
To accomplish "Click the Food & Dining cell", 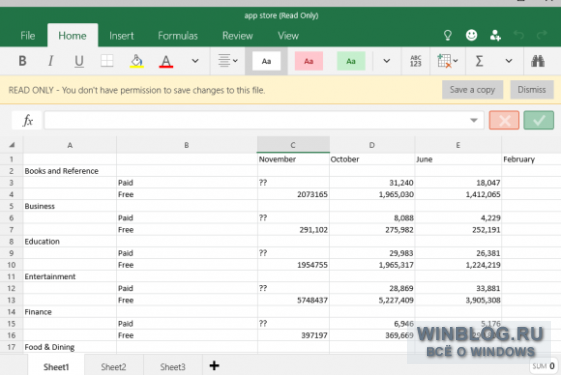I will [x=70, y=347].
